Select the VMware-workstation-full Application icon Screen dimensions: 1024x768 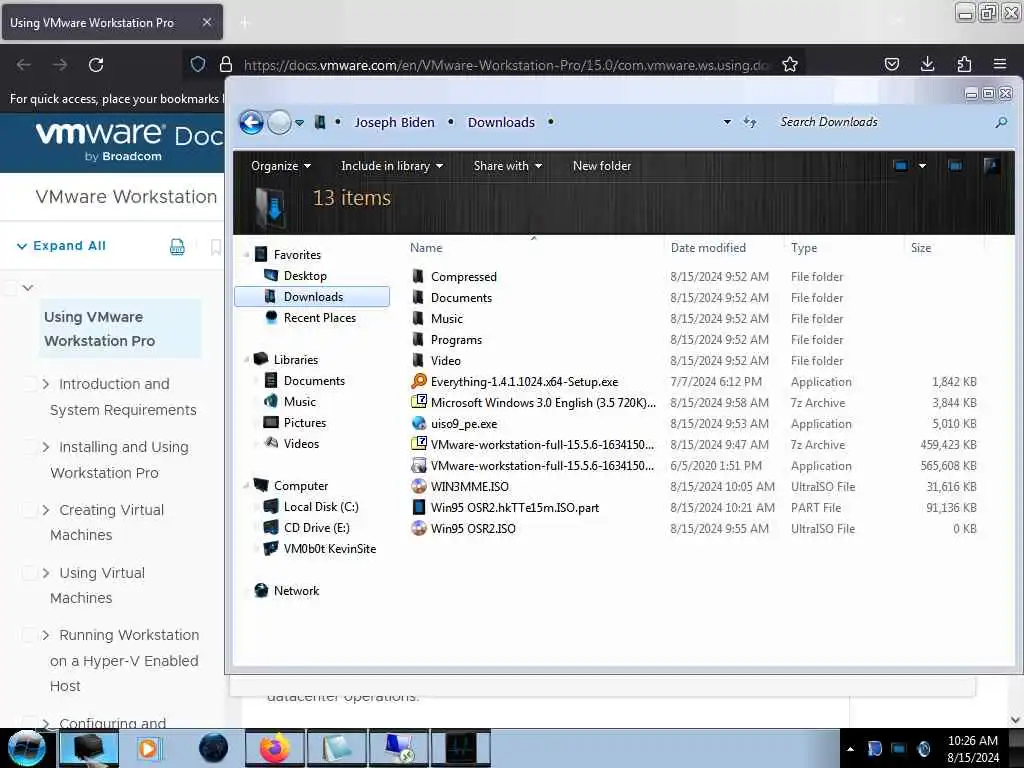tap(419, 465)
